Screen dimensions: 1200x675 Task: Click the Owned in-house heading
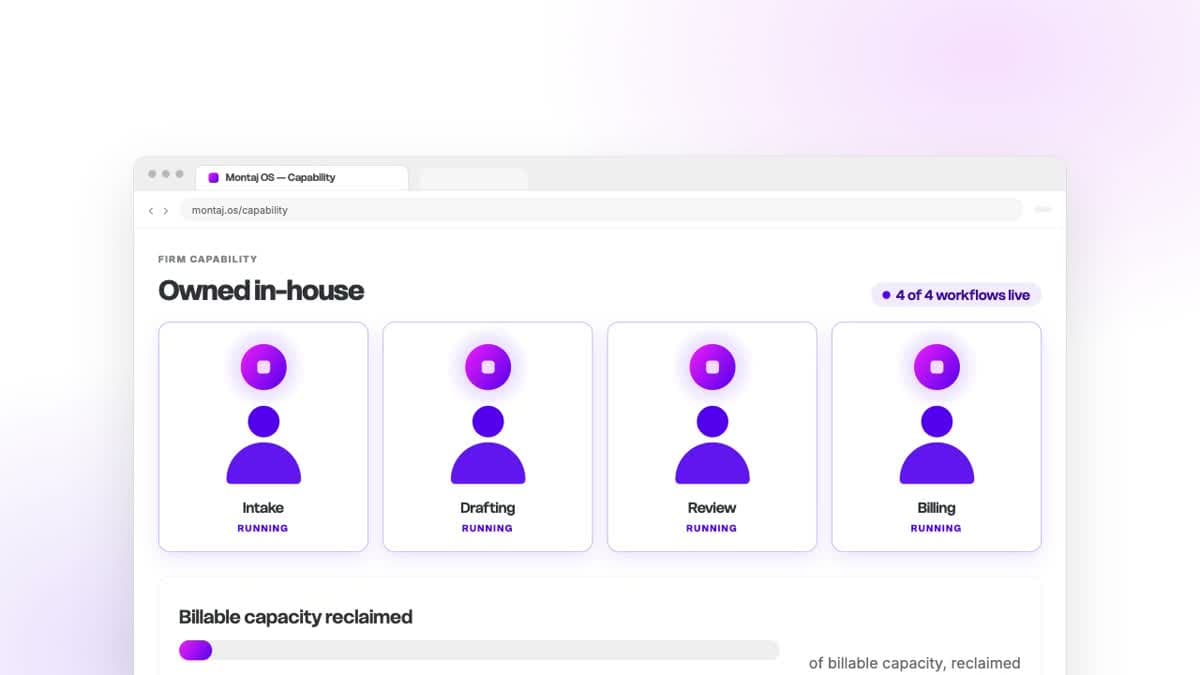(261, 290)
